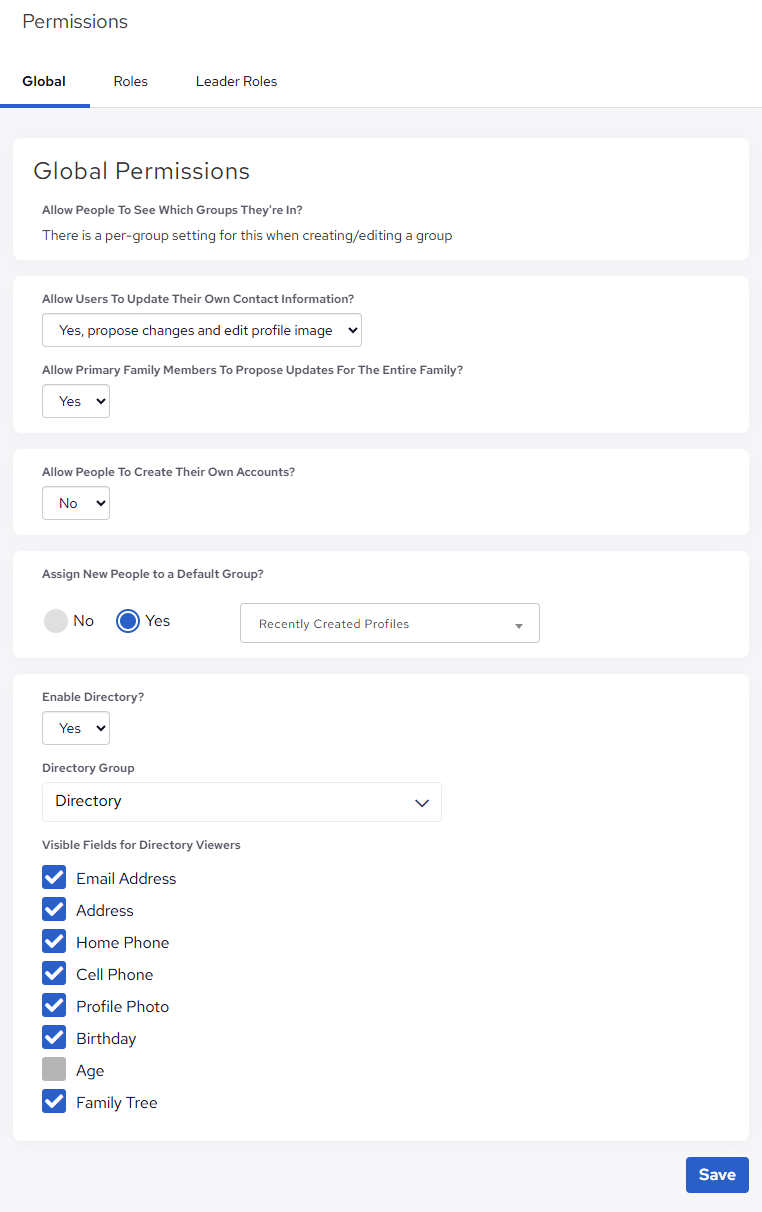Screen dimensions: 762x1212
Task: Open the account creation dropdown
Action: point(75,503)
